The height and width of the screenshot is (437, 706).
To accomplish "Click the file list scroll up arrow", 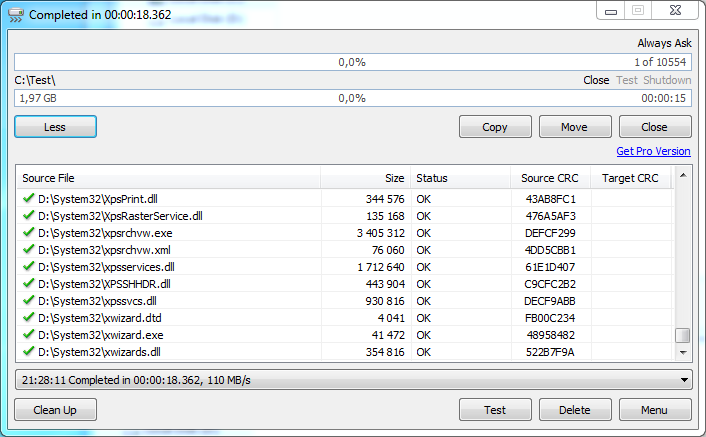I will pos(683,176).
